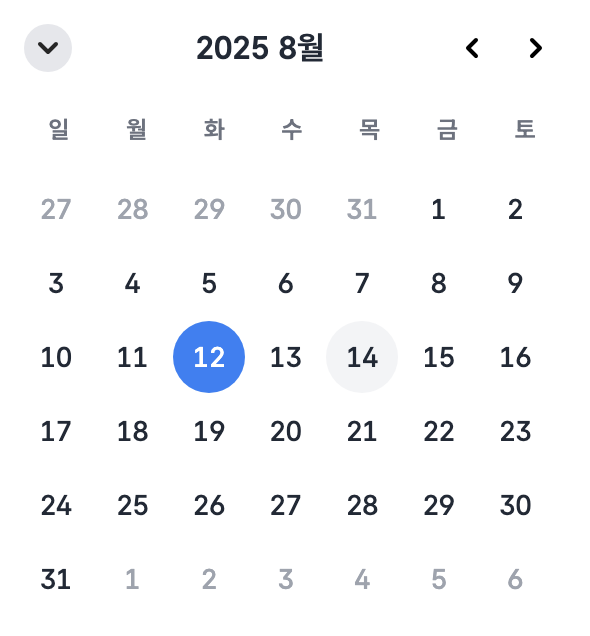Select August 3 on Sunday
Viewport: 590px width, 636px height.
point(56,283)
